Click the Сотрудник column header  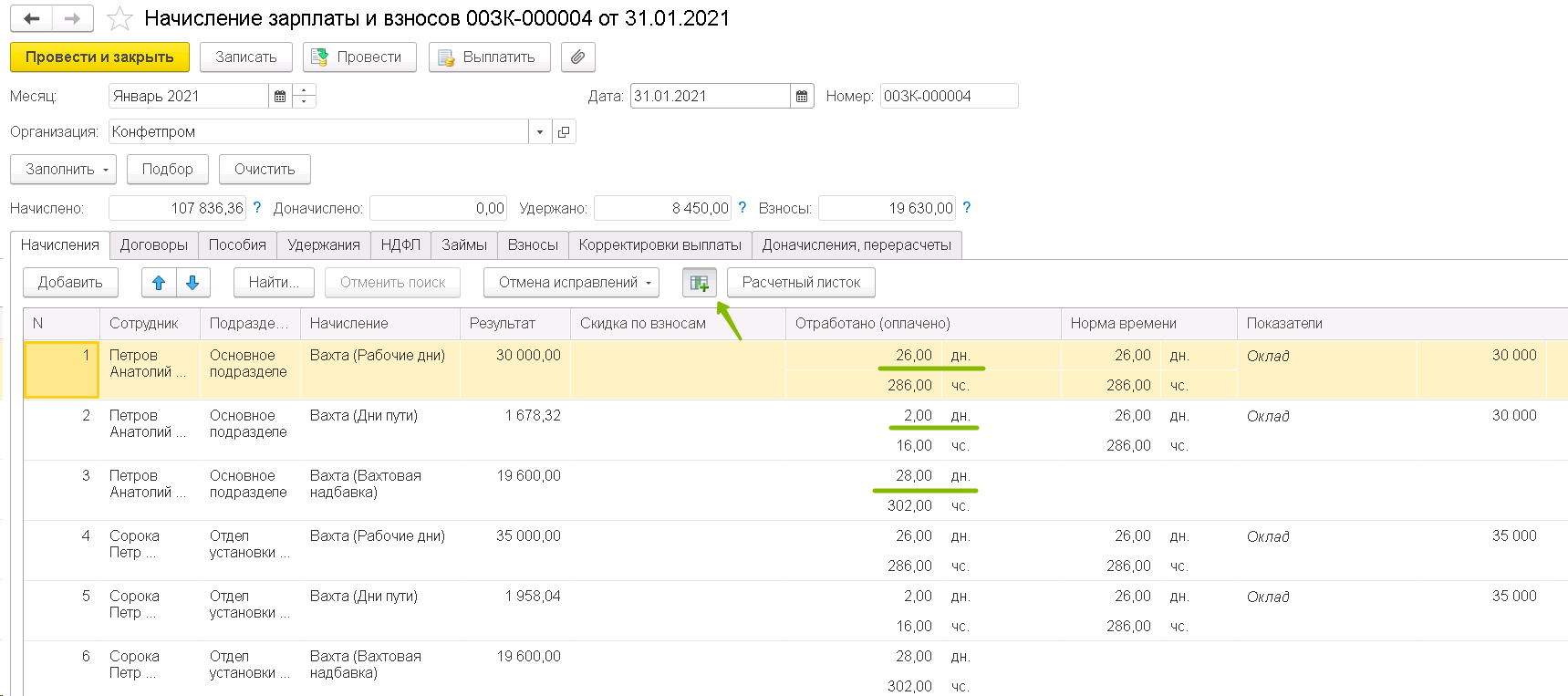click(151, 324)
